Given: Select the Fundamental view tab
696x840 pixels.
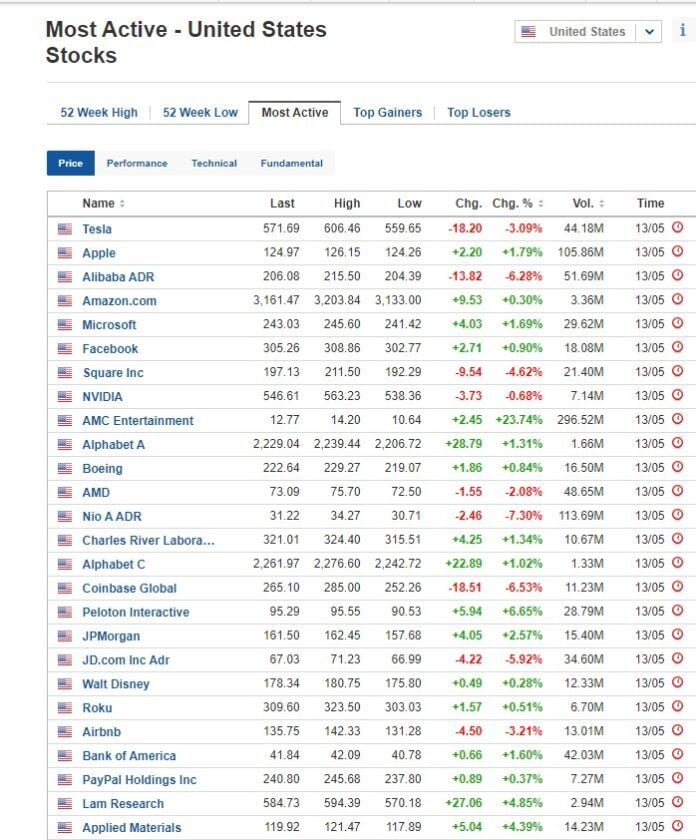Looking at the screenshot, I should coord(291,163).
